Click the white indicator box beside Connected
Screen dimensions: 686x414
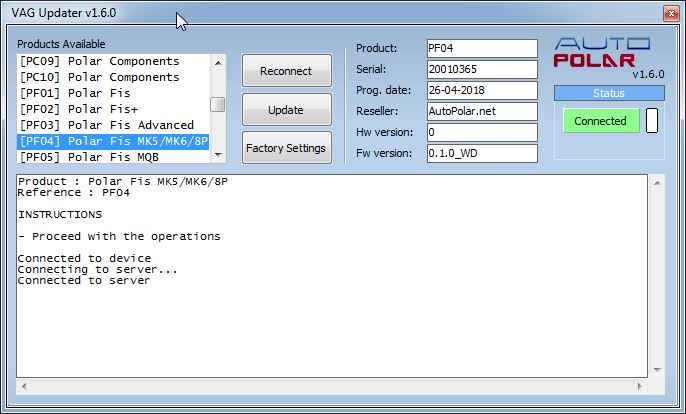[652, 120]
